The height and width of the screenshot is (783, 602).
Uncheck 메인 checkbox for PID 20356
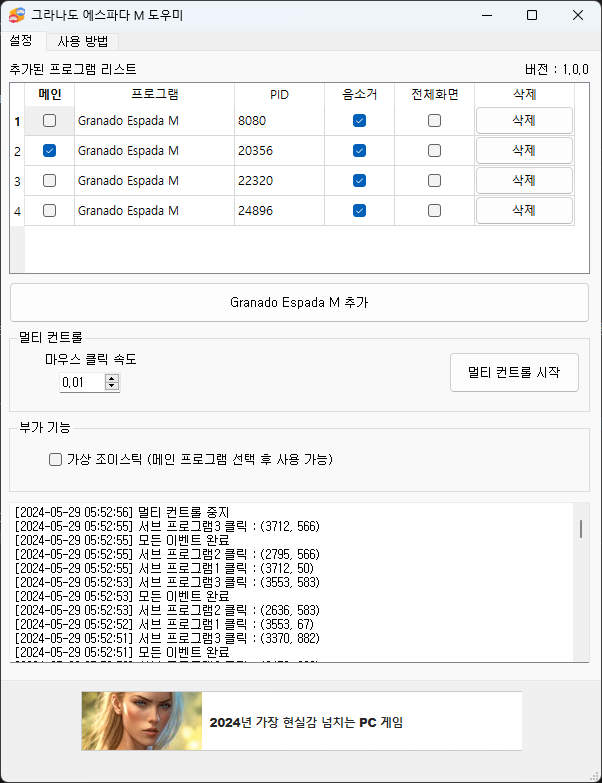[49, 150]
